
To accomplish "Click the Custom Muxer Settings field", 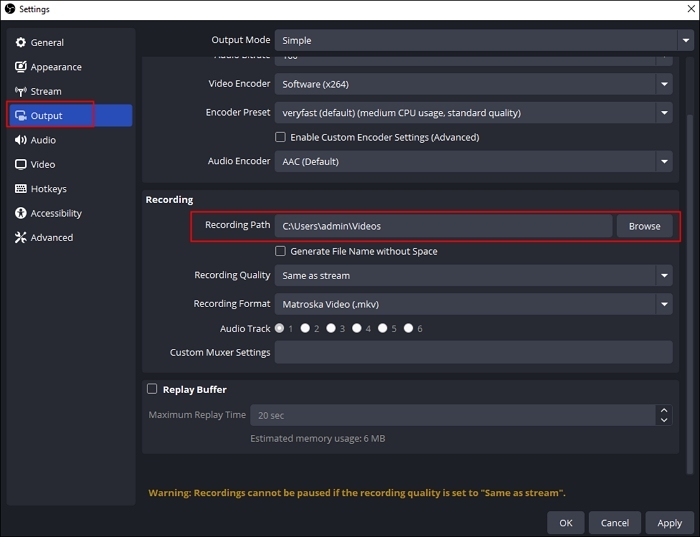I will 473,352.
